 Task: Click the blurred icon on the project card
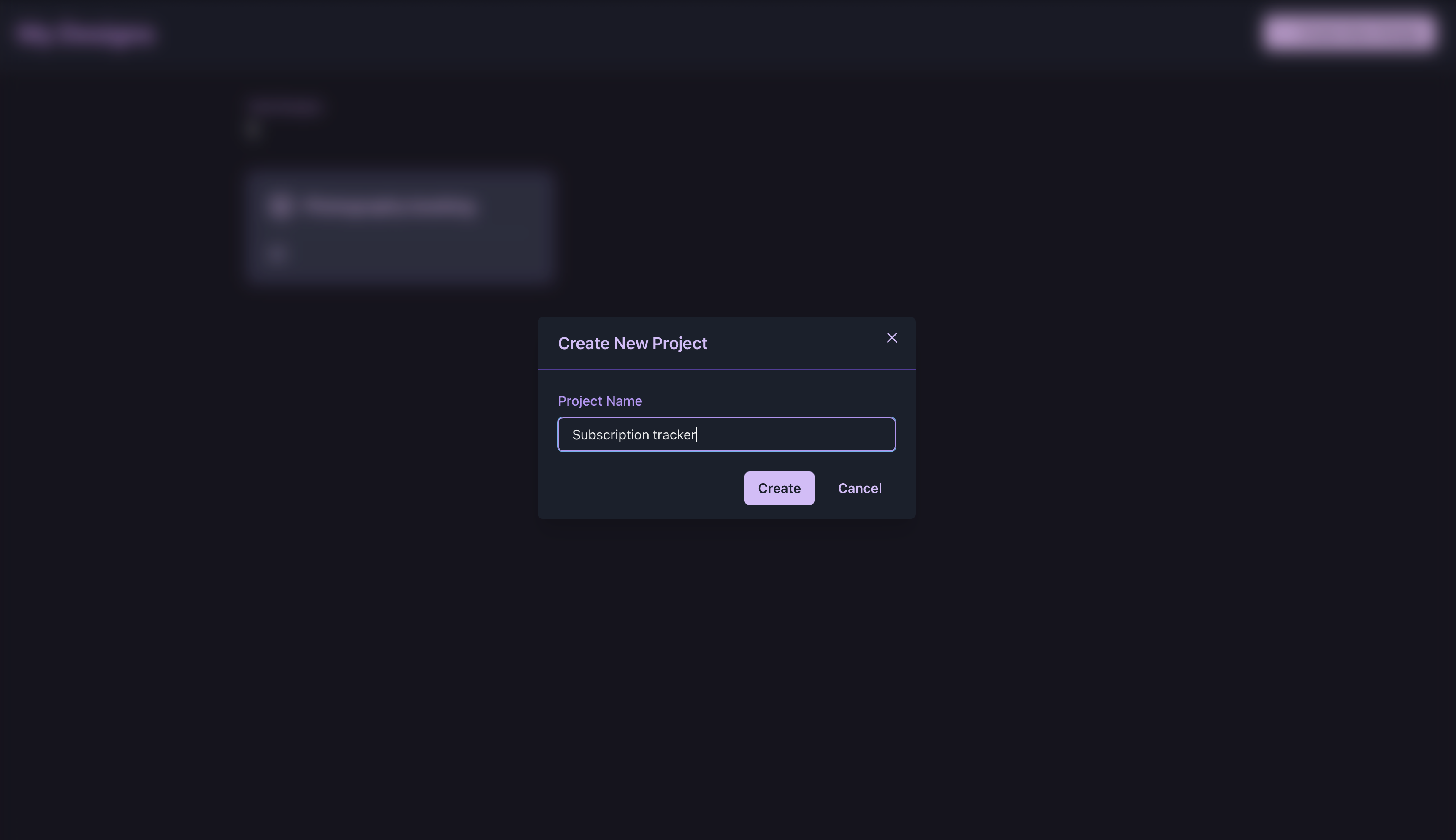[x=280, y=206]
